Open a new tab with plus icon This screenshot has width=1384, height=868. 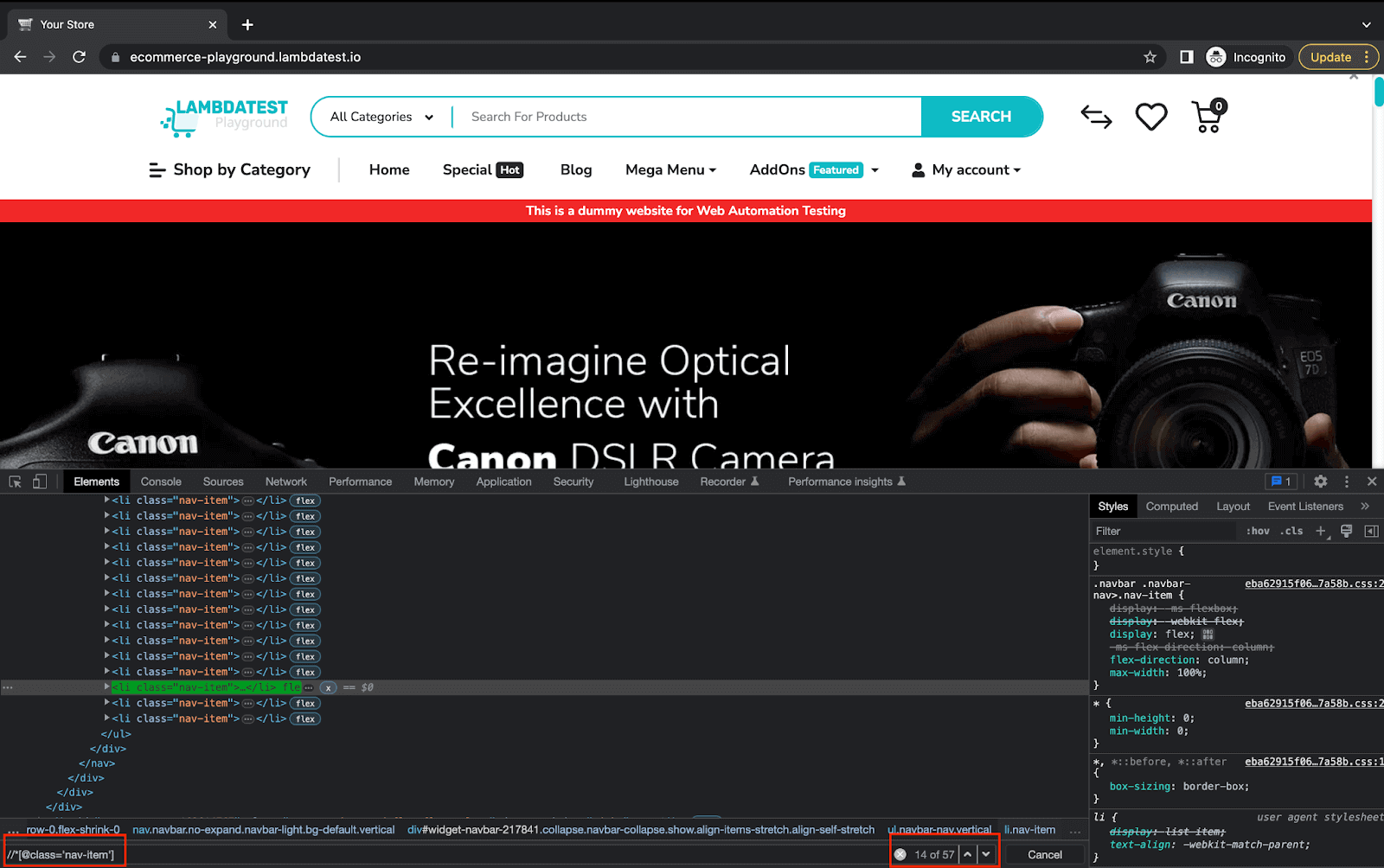pos(247,24)
